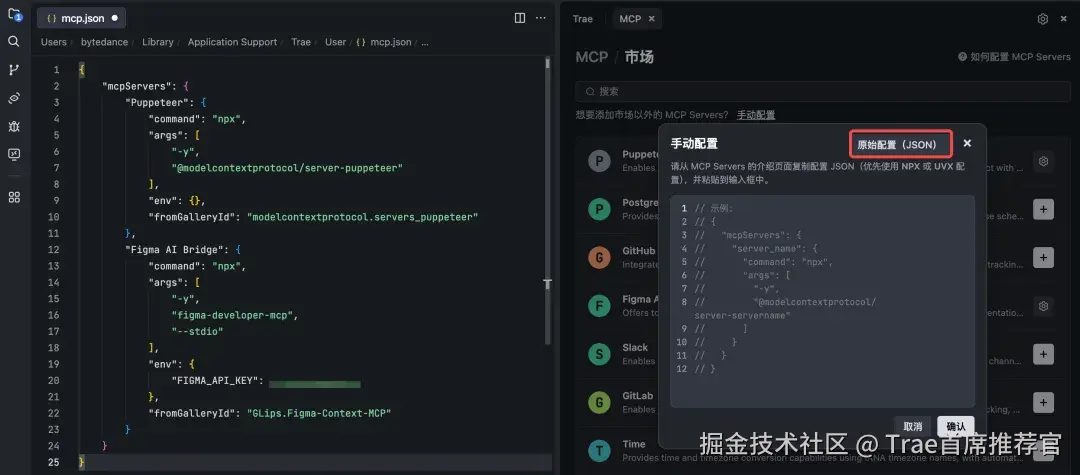Click the Postgres avatar P icon
1080x475 pixels.
tap(599, 209)
